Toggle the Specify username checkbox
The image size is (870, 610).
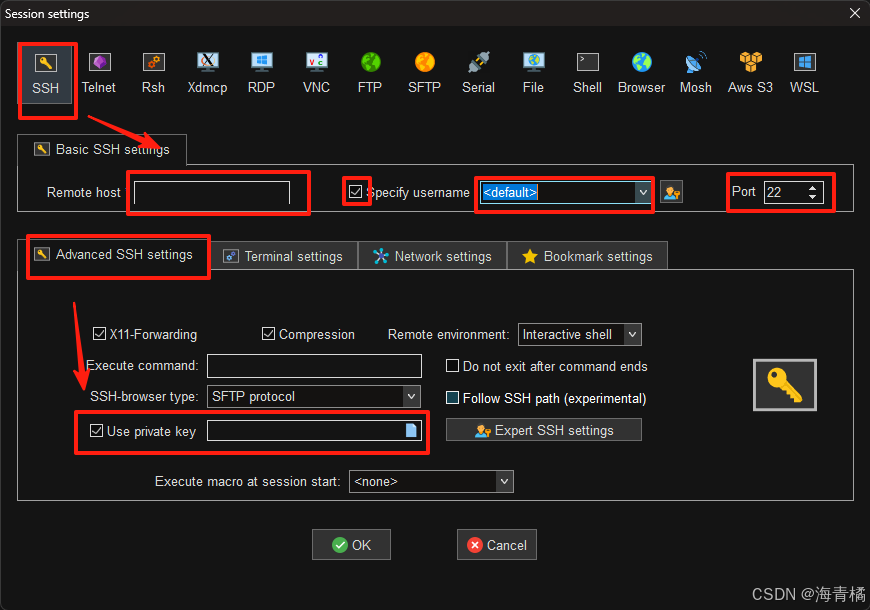356,191
